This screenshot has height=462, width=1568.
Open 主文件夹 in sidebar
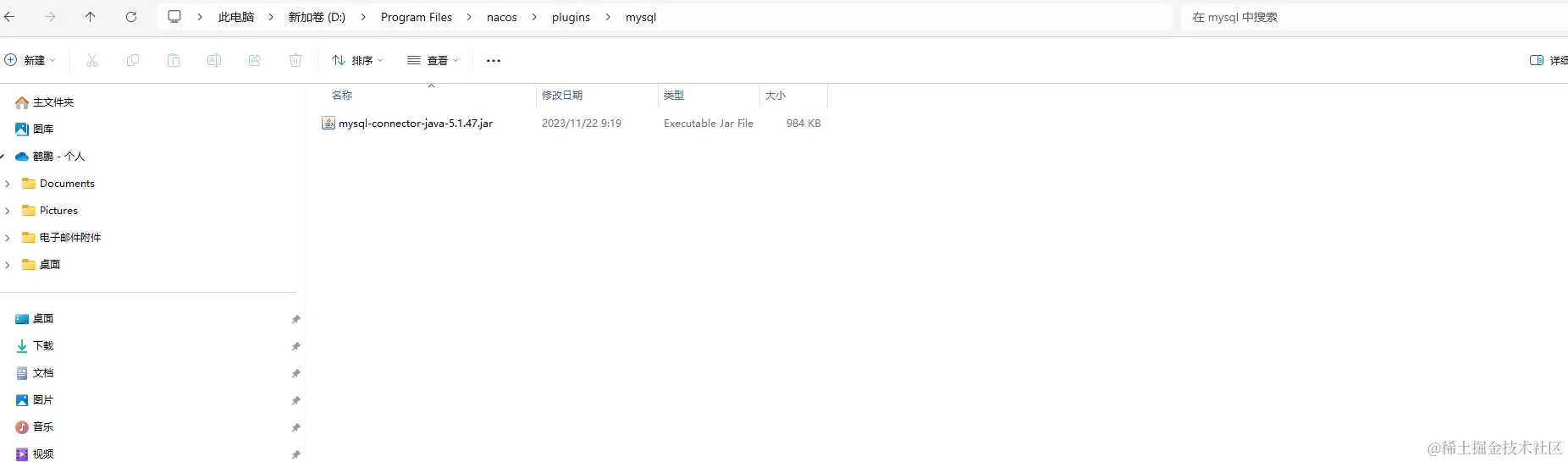pyautogui.click(x=53, y=102)
